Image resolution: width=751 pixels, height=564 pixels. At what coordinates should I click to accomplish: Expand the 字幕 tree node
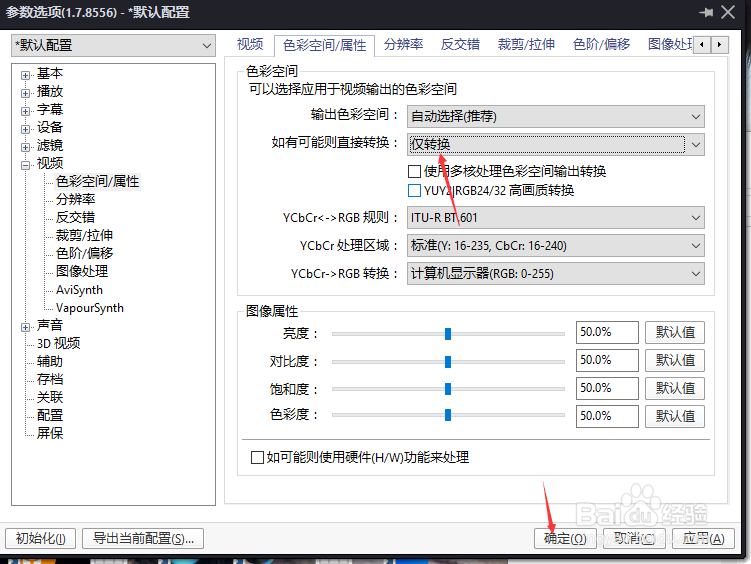(x=25, y=111)
